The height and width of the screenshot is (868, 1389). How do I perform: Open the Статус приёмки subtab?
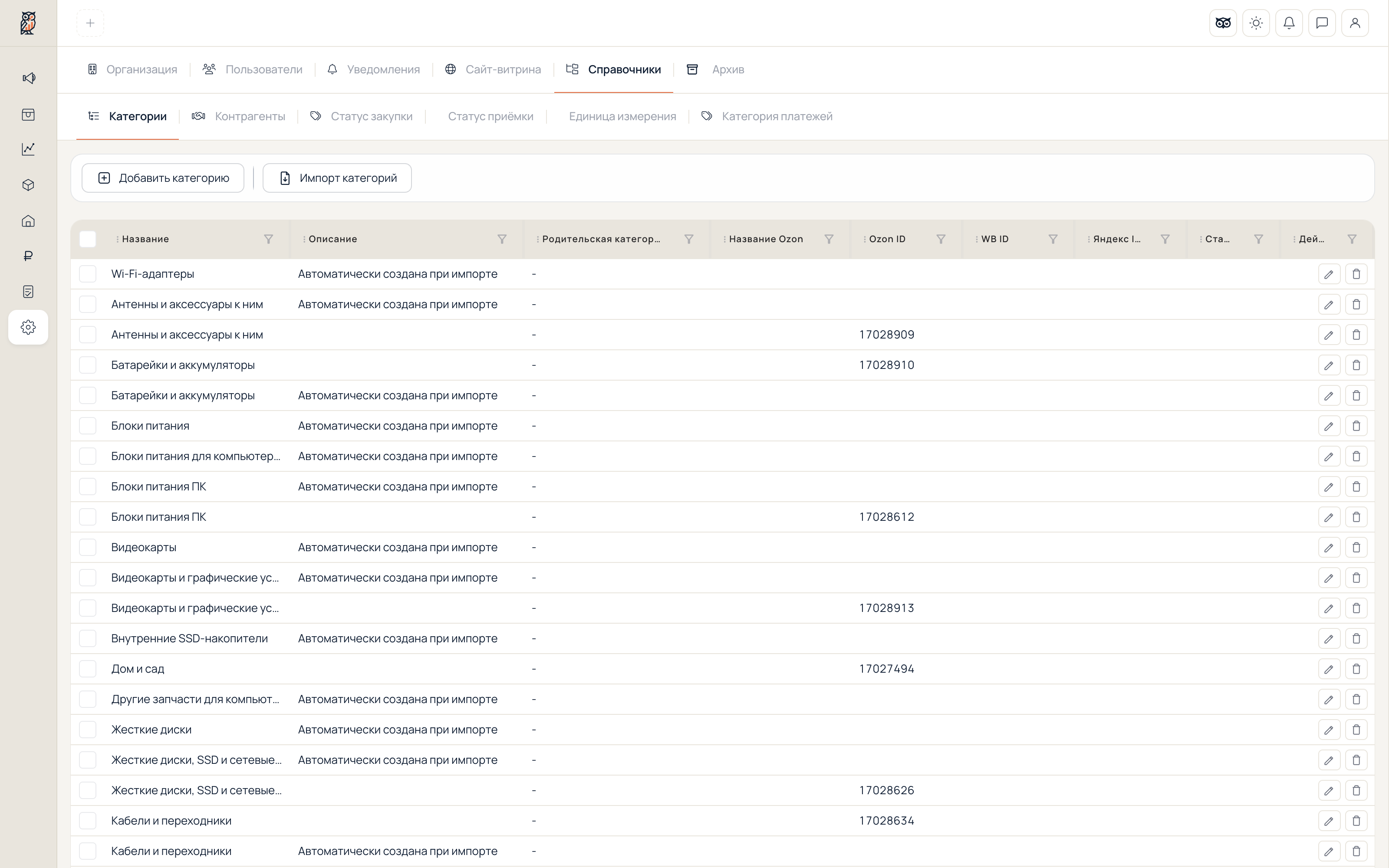pyautogui.click(x=491, y=117)
